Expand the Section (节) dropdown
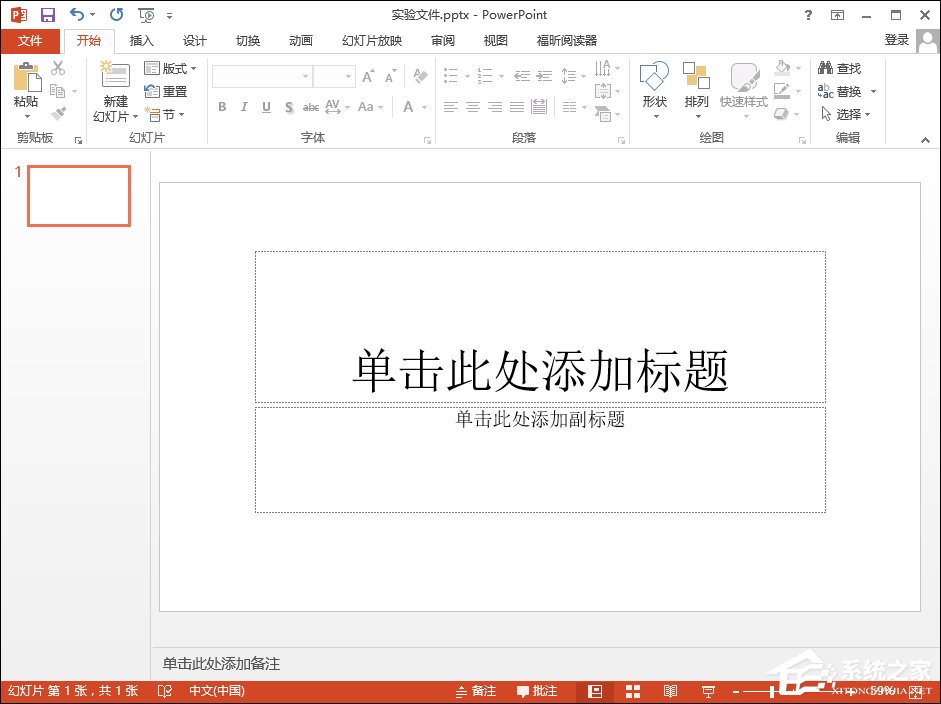The image size is (941, 704). (x=168, y=113)
